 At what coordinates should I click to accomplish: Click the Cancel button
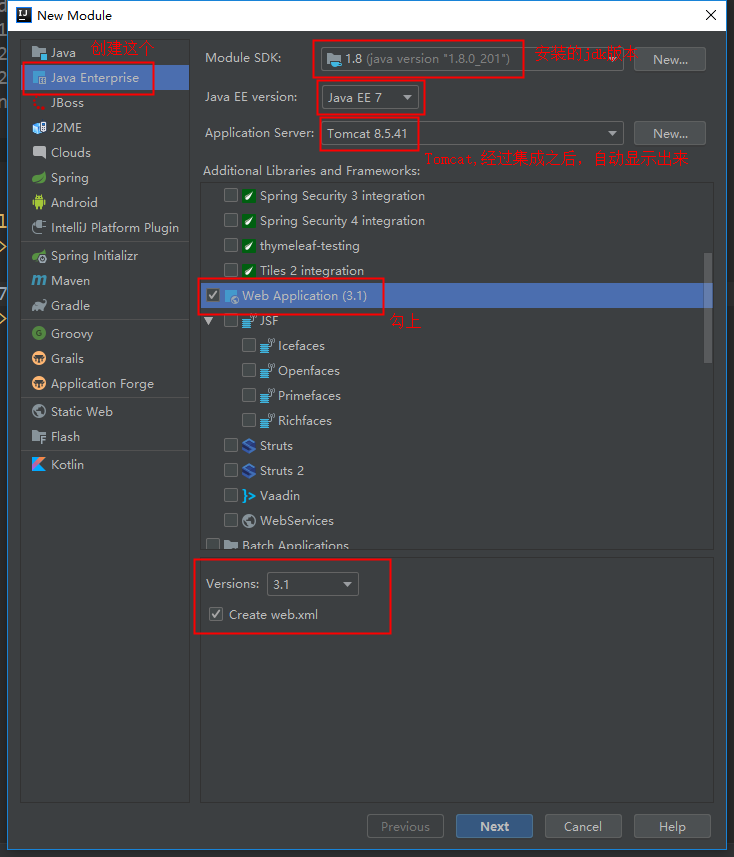pyautogui.click(x=583, y=826)
